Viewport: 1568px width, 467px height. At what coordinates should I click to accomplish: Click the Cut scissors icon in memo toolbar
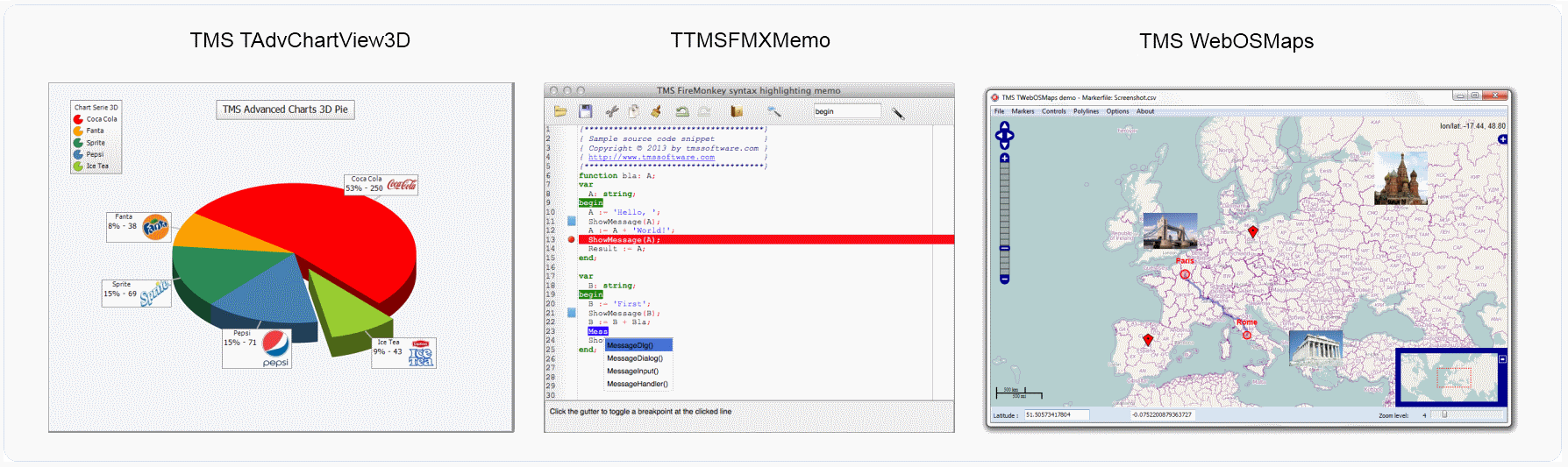click(612, 111)
